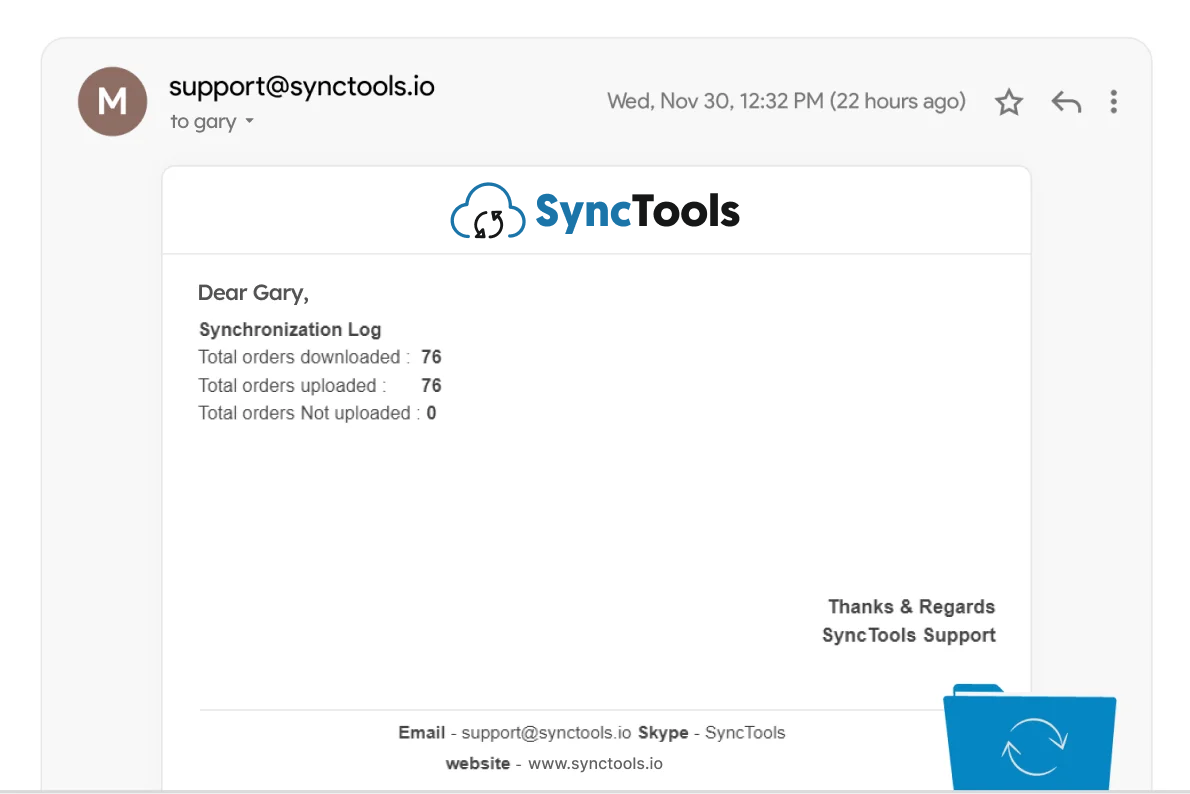This screenshot has width=1190, height=794.
Task: Click the SyncTools wordmark in the banner
Action: click(637, 211)
